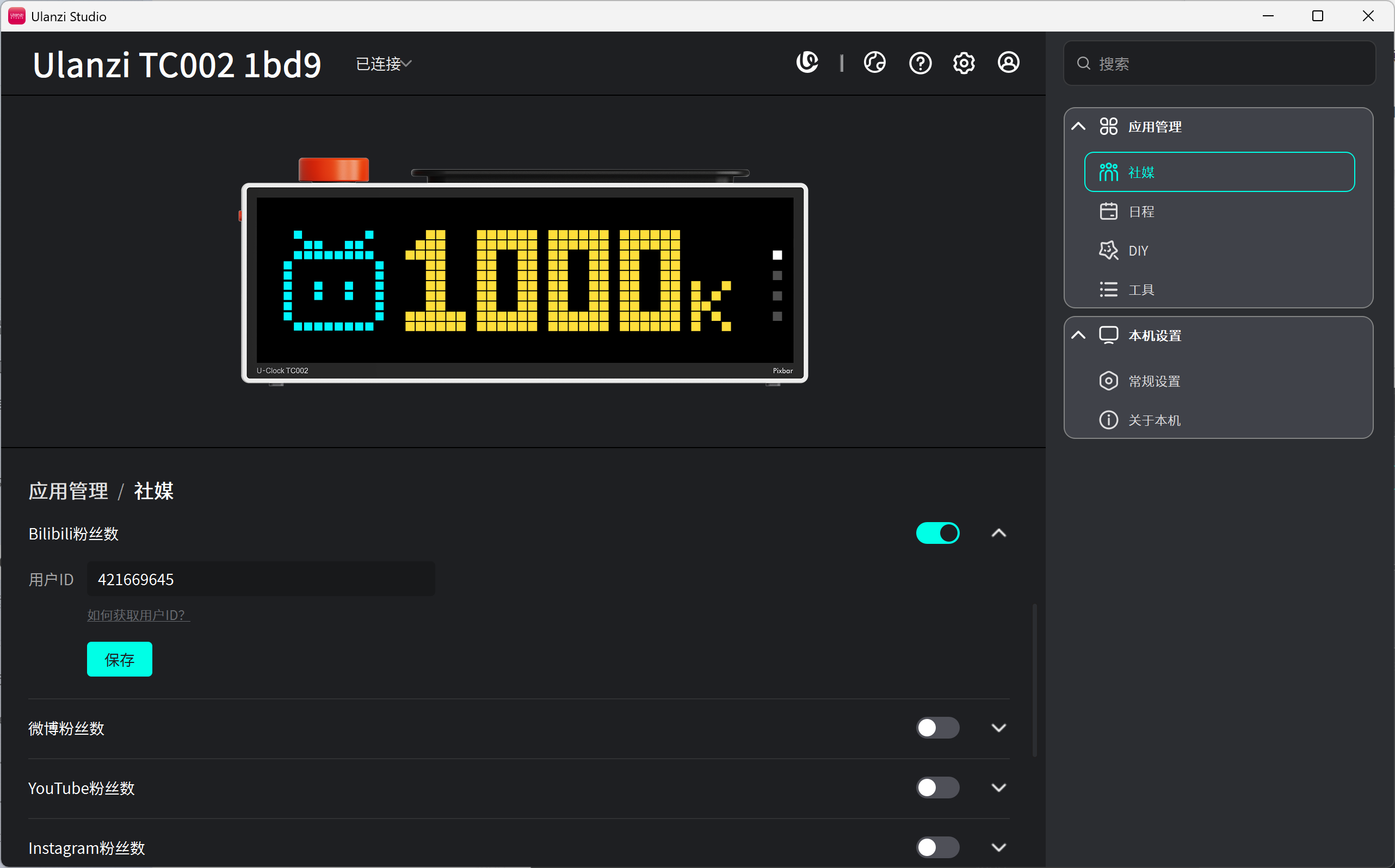Open the 已连接 connection dropdown
Image resolution: width=1395 pixels, height=868 pixels.
pos(384,63)
